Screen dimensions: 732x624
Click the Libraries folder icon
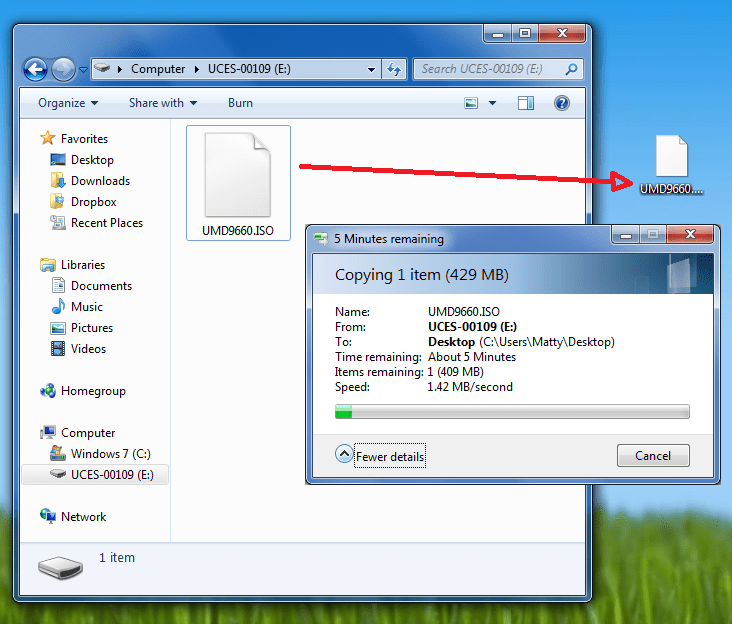[x=48, y=265]
